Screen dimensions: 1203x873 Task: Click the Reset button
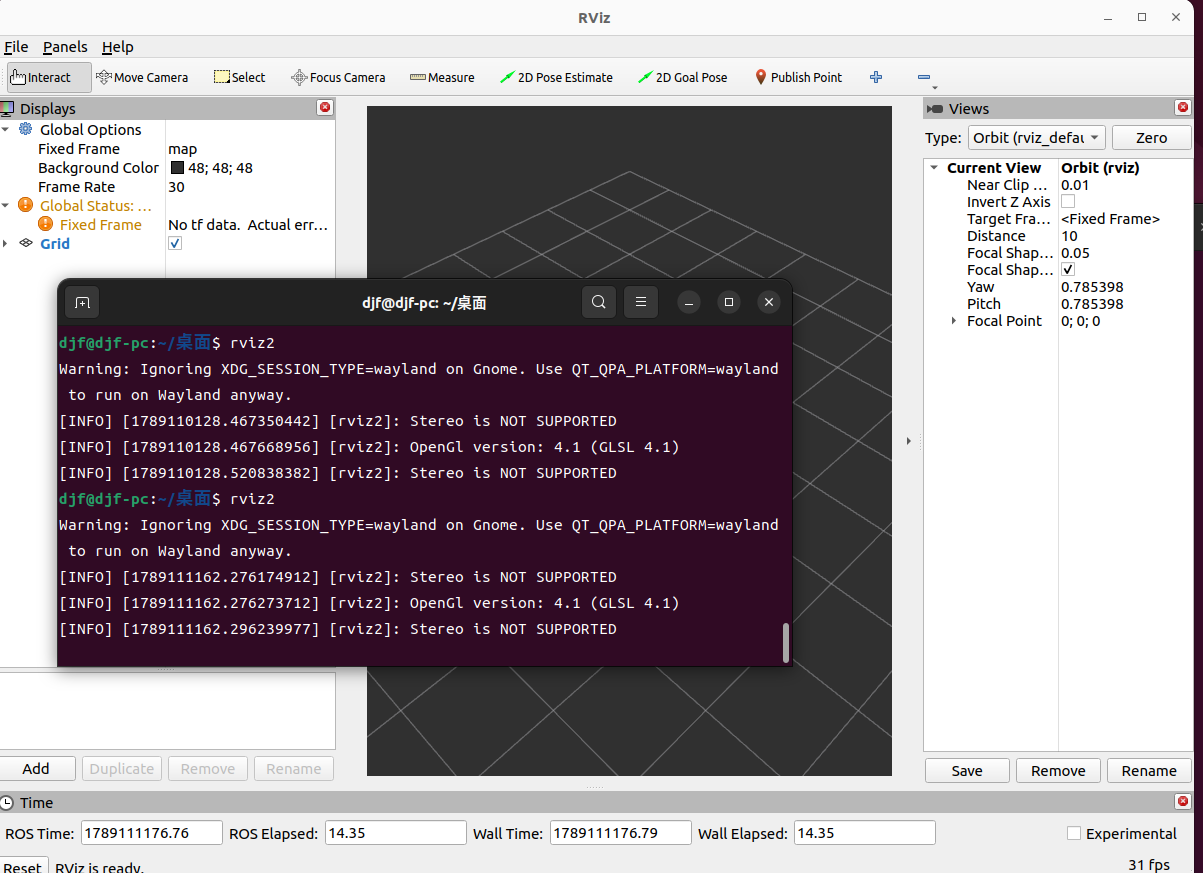(x=22, y=867)
